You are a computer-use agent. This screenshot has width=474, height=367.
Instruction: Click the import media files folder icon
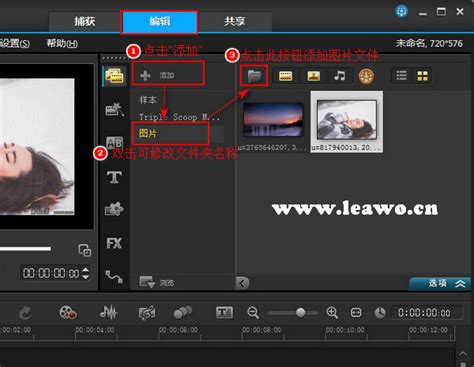click(x=254, y=76)
